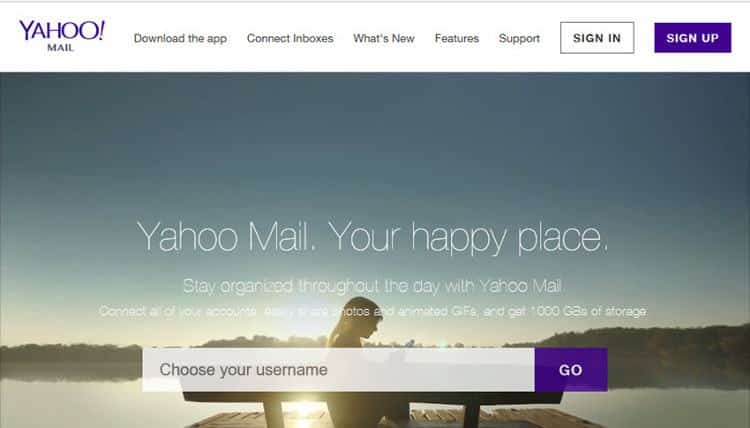
Task: Click the Your happy place headline
Action: pyautogui.click(x=372, y=237)
